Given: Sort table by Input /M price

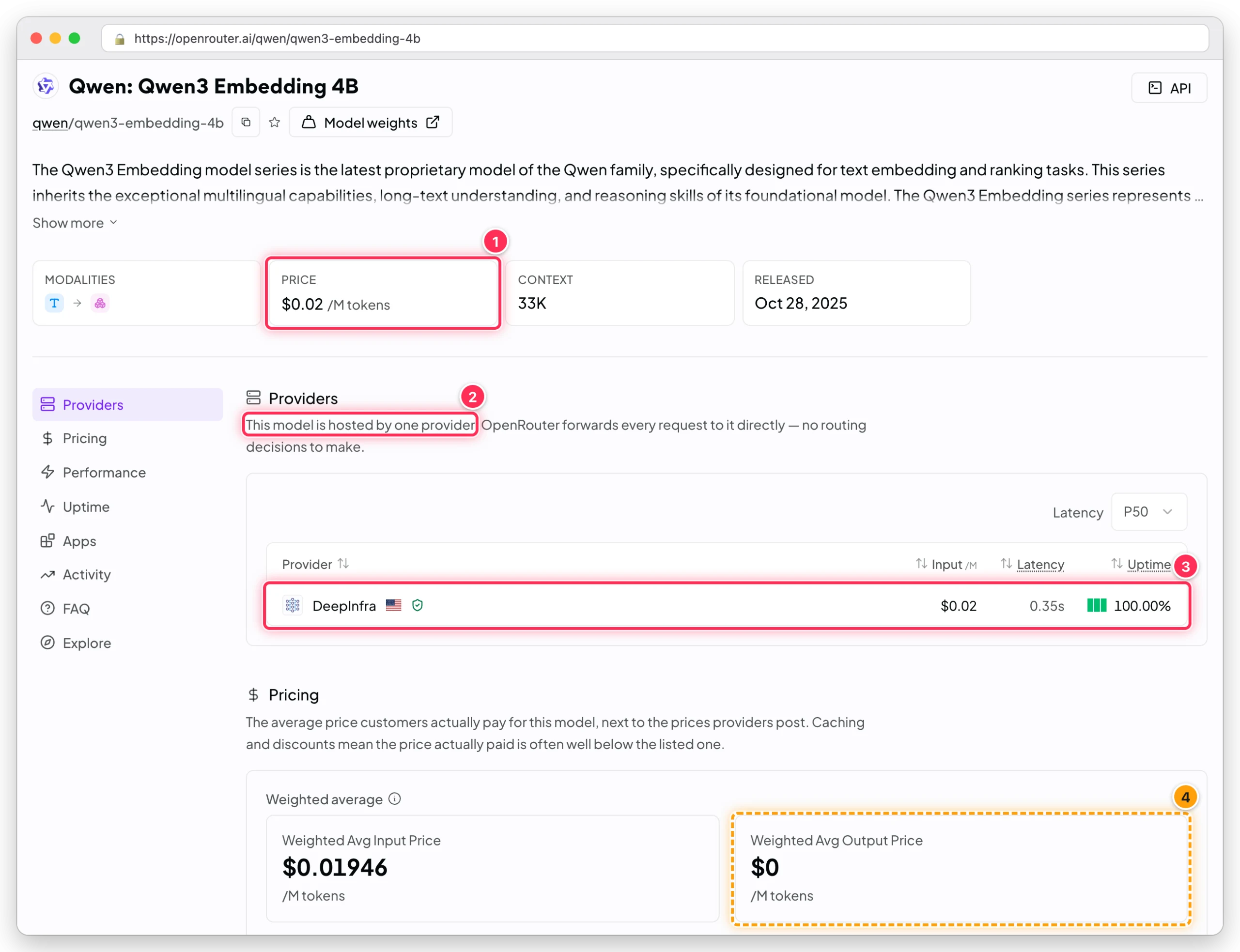Looking at the screenshot, I should pos(946,564).
